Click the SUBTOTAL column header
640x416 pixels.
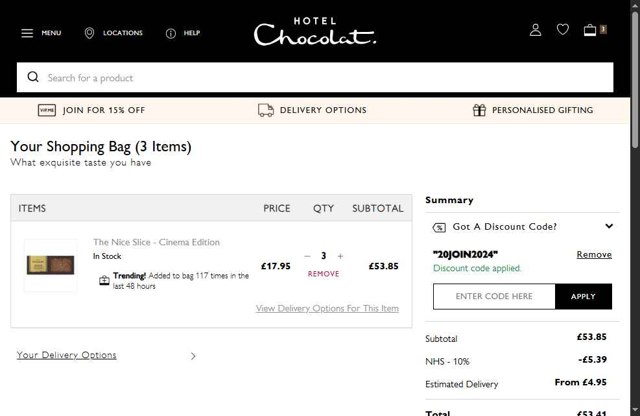(378, 209)
